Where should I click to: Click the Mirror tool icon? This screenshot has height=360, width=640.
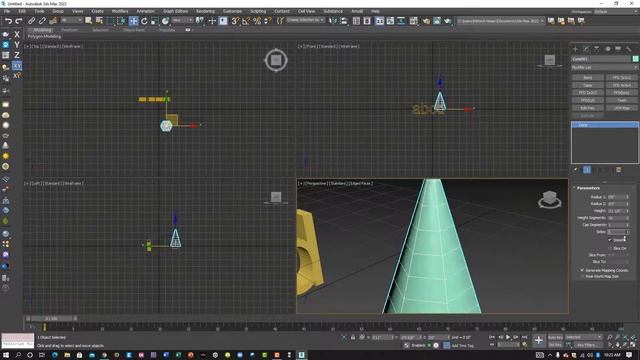(333, 20)
